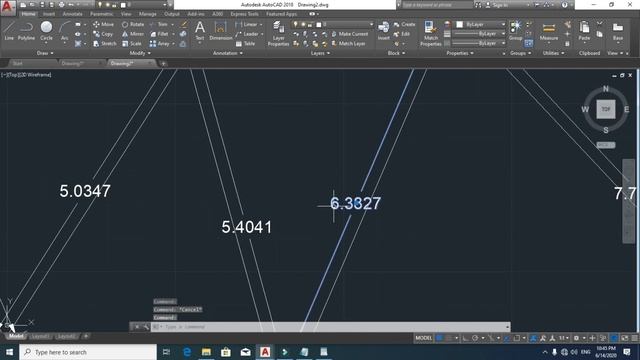Open Layer Properties manager

click(278, 33)
